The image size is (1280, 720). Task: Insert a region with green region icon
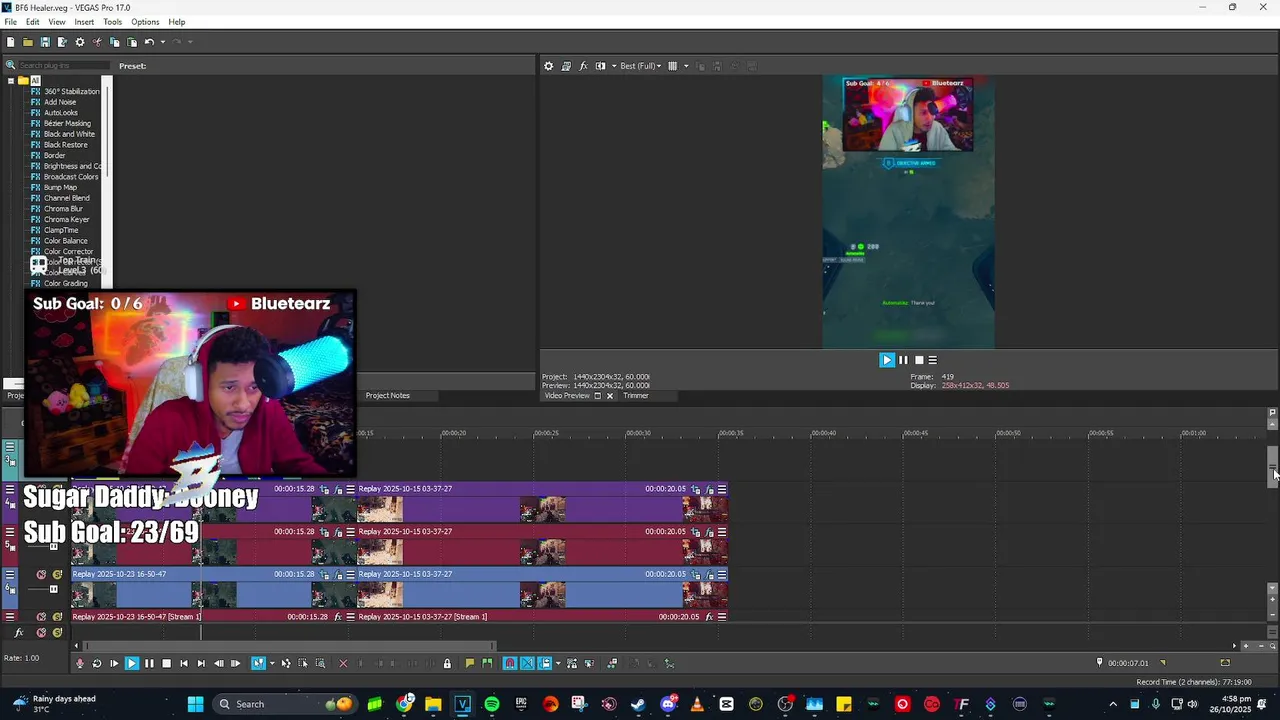coord(487,663)
